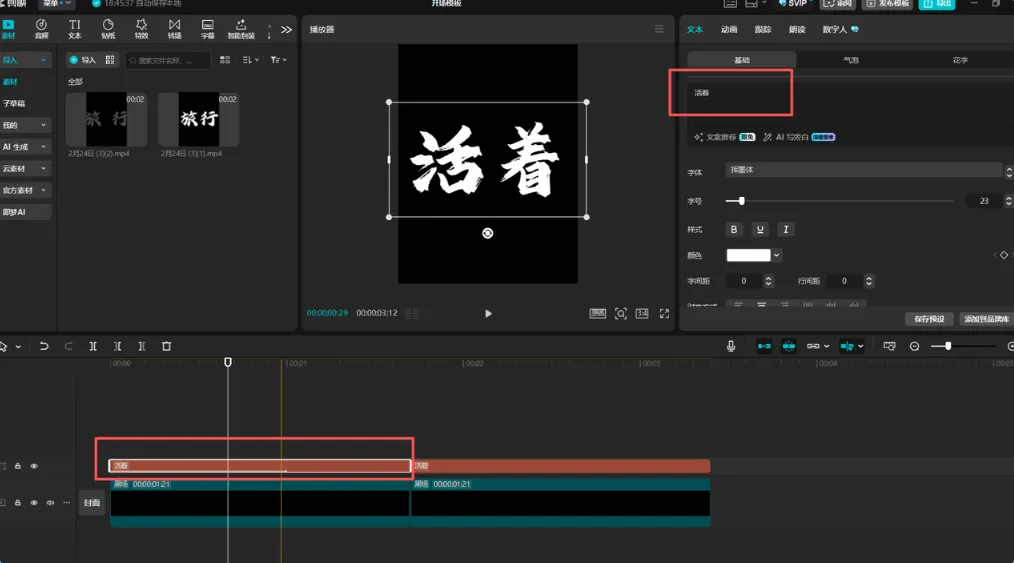Toggle lock on the video track
This screenshot has width=1014, height=563.
click(18, 503)
